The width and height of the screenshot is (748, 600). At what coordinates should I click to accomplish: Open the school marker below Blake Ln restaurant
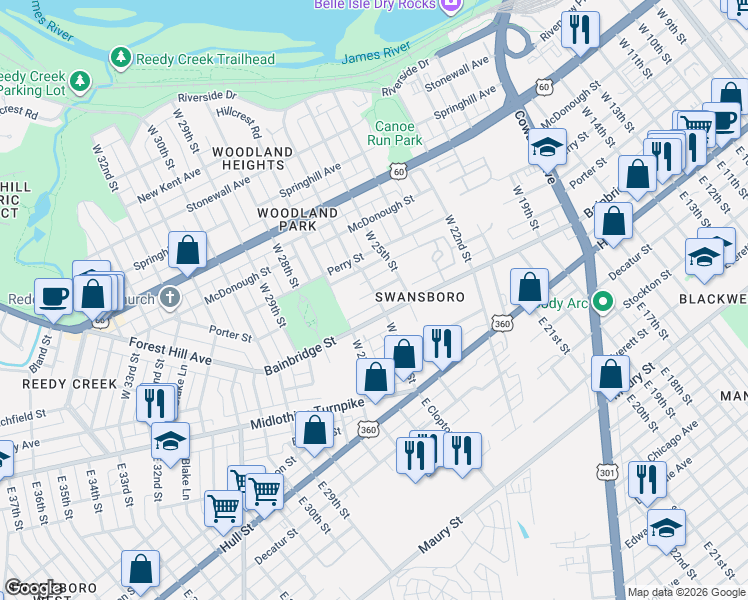coord(170,442)
